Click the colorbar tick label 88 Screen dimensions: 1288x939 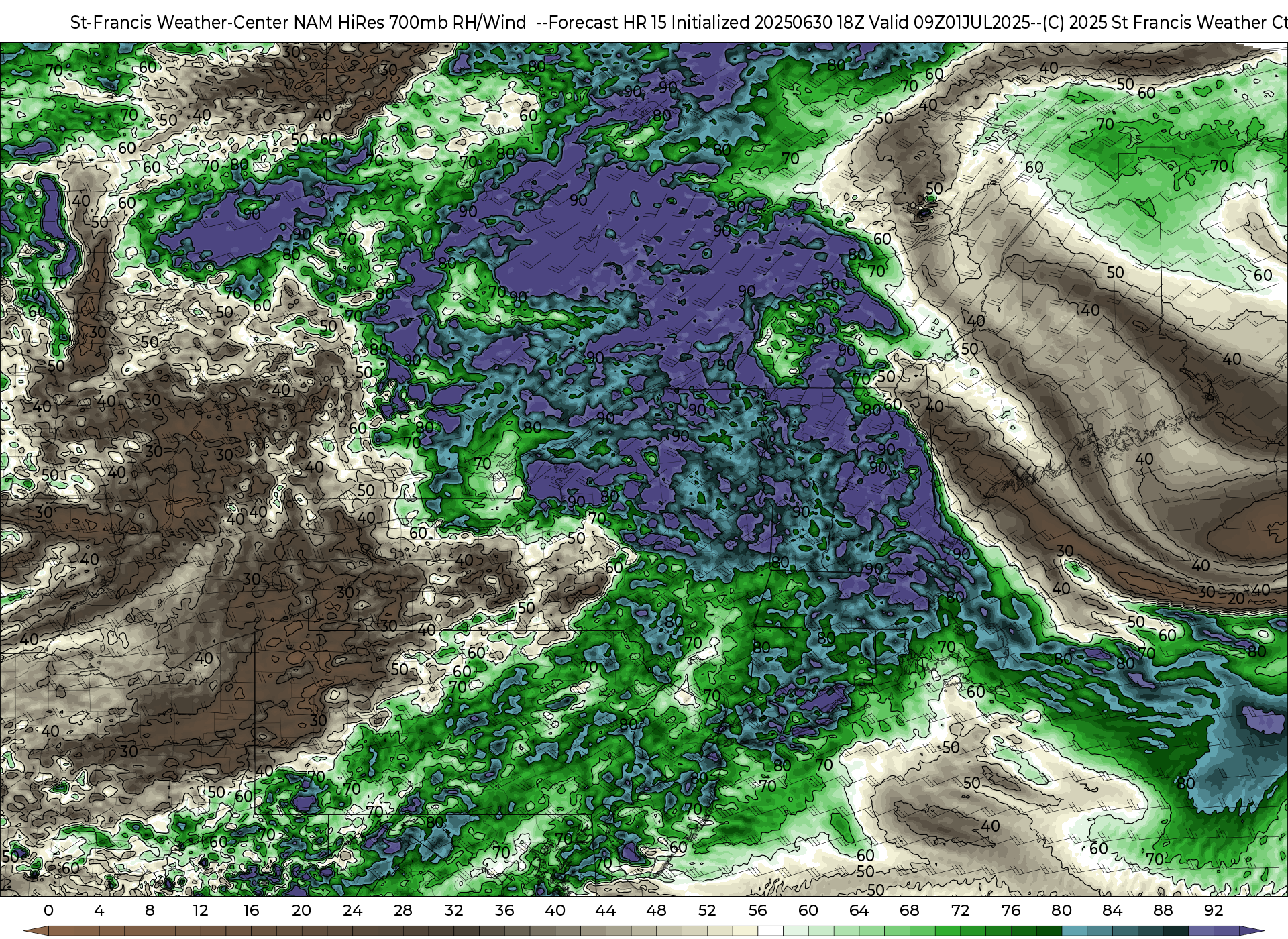click(1163, 911)
